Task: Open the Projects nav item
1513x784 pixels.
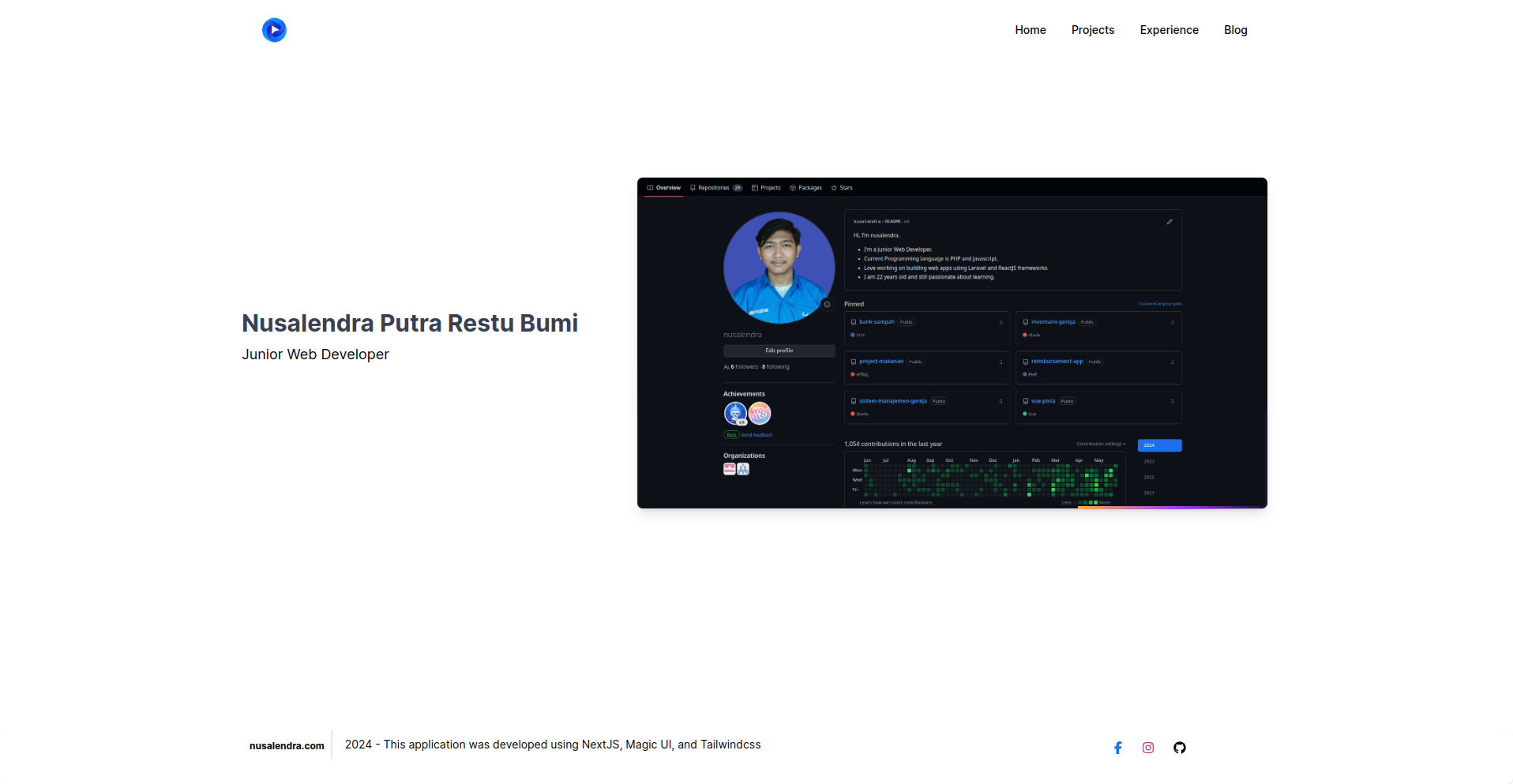Action: [1092, 30]
